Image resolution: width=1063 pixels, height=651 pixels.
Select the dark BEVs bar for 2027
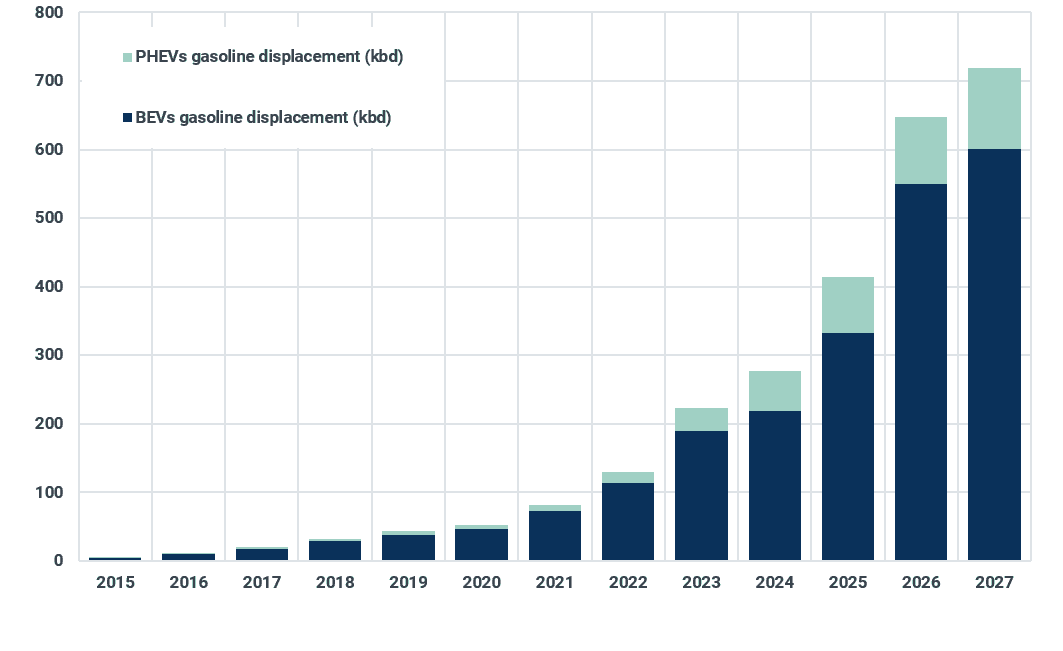(994, 355)
